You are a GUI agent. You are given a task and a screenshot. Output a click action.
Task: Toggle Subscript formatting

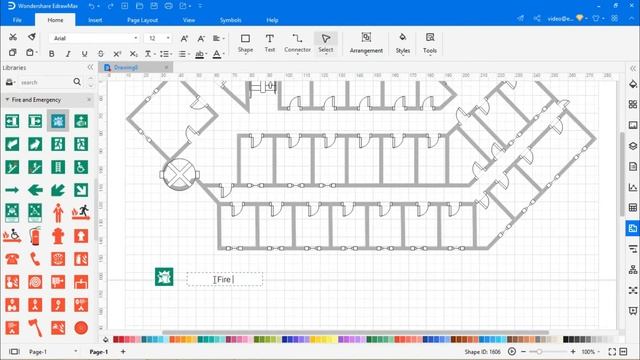point(133,53)
